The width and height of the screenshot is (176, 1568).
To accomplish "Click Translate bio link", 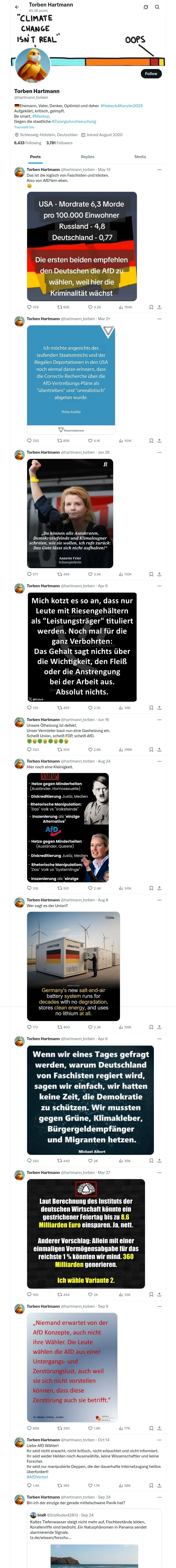I will coord(24,127).
